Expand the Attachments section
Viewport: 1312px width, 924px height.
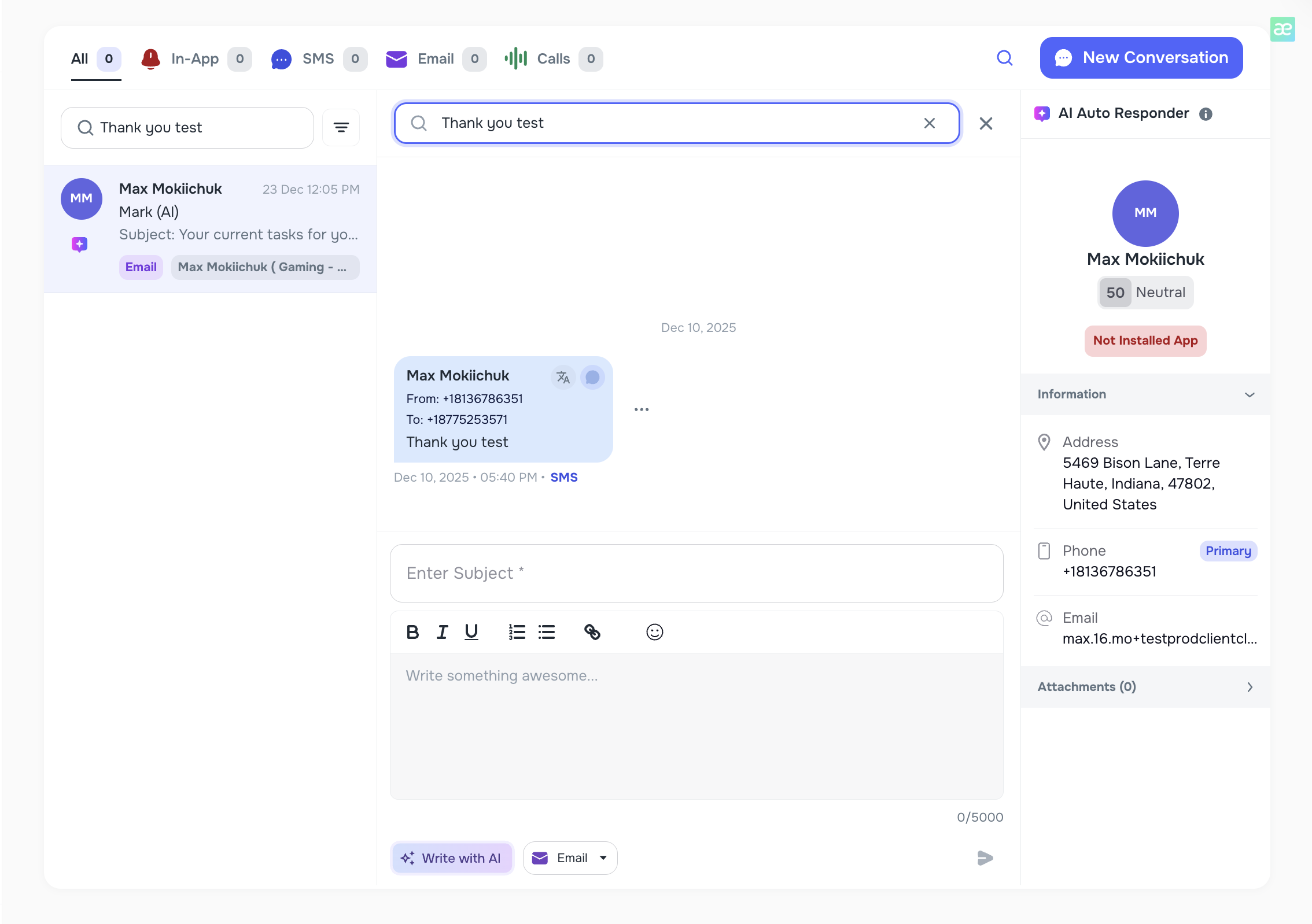coord(1250,687)
